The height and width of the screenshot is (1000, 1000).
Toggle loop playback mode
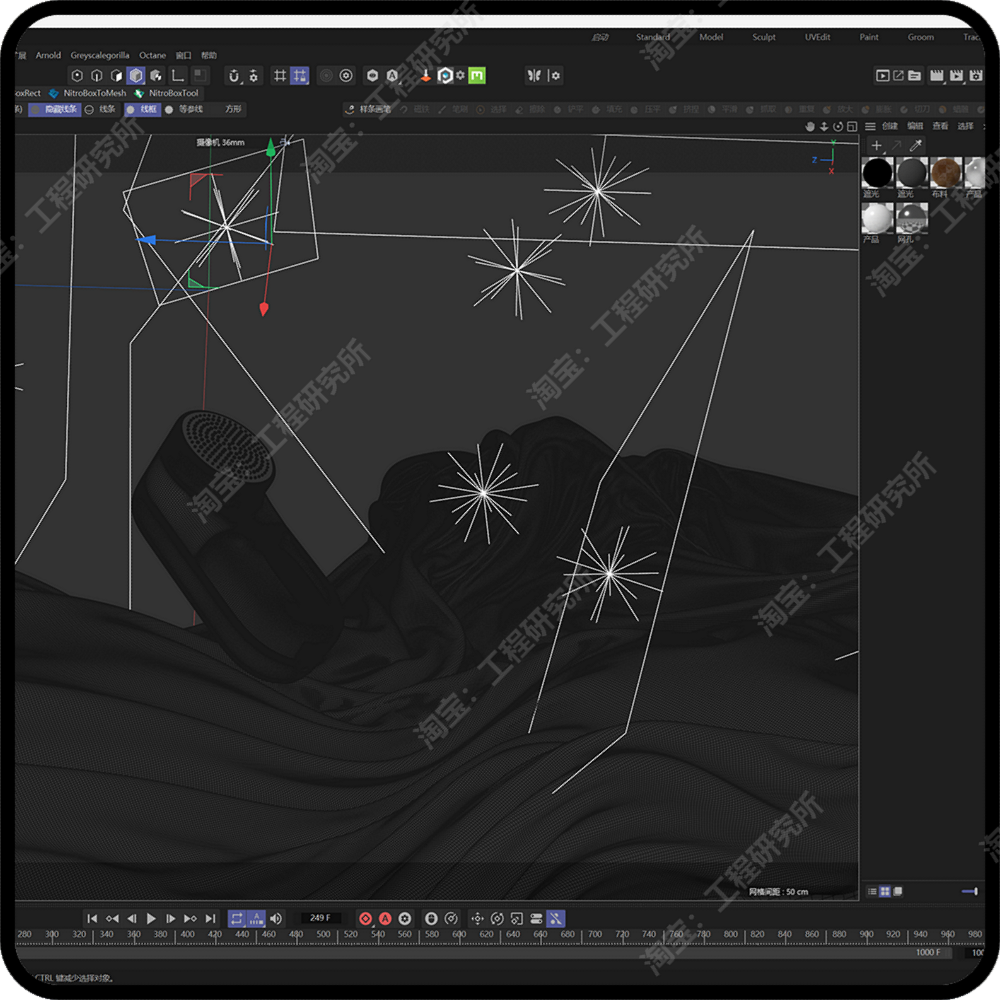click(237, 918)
